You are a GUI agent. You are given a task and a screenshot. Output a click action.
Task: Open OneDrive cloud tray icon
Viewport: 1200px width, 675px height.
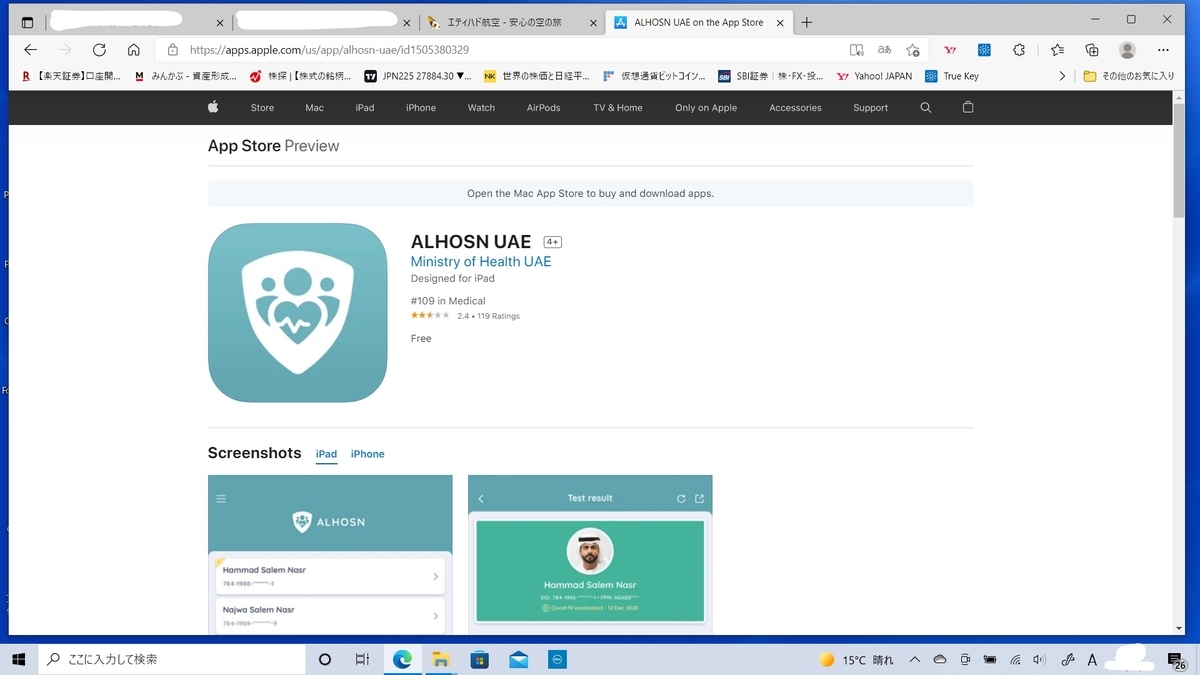940,660
